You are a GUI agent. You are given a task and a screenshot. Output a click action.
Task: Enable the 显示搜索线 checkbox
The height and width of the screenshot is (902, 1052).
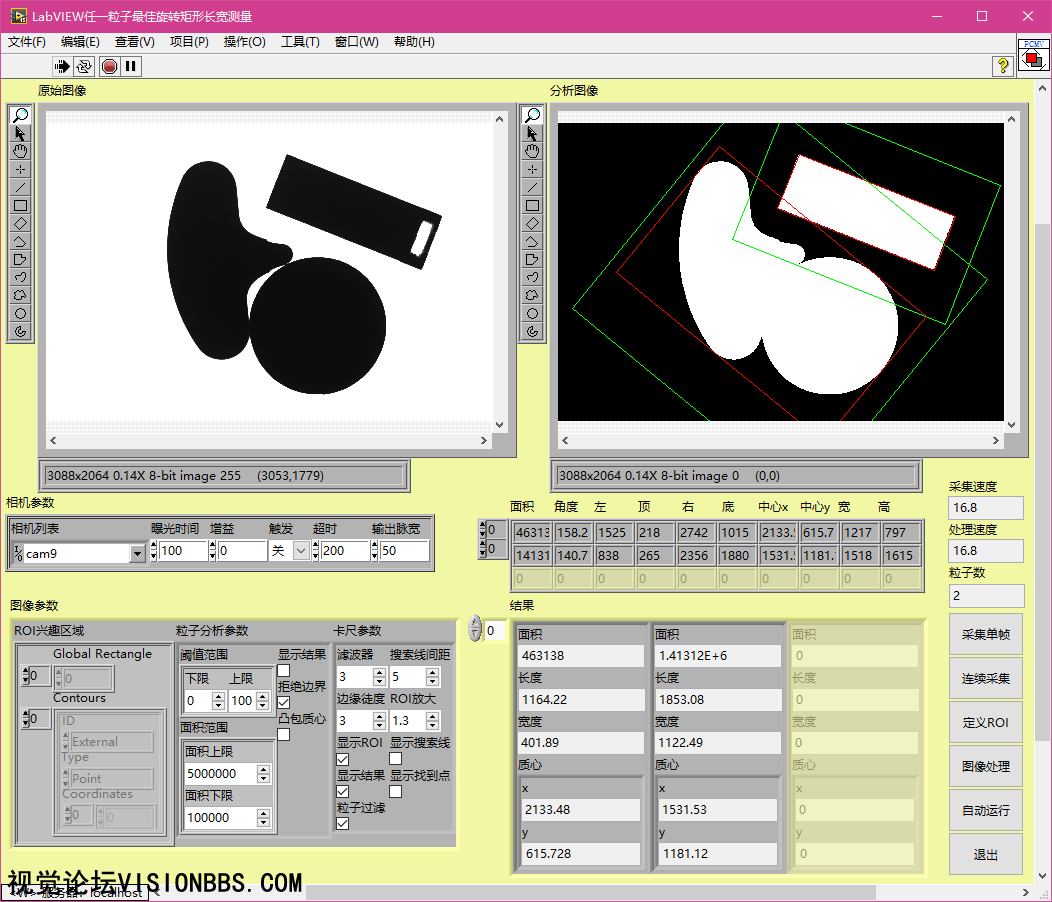point(396,759)
